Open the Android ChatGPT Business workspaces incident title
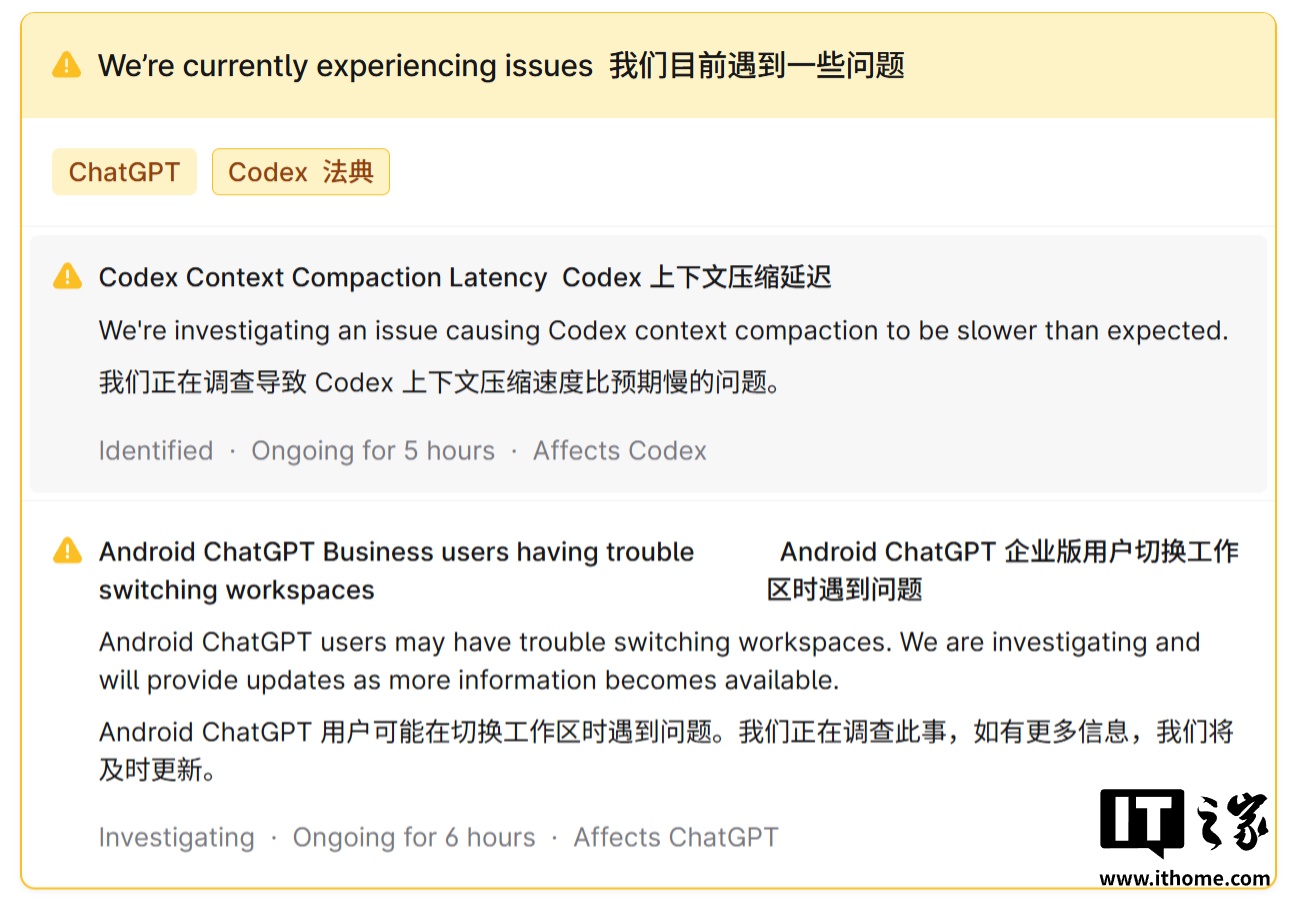The height and width of the screenshot is (903, 1291). pos(396,571)
